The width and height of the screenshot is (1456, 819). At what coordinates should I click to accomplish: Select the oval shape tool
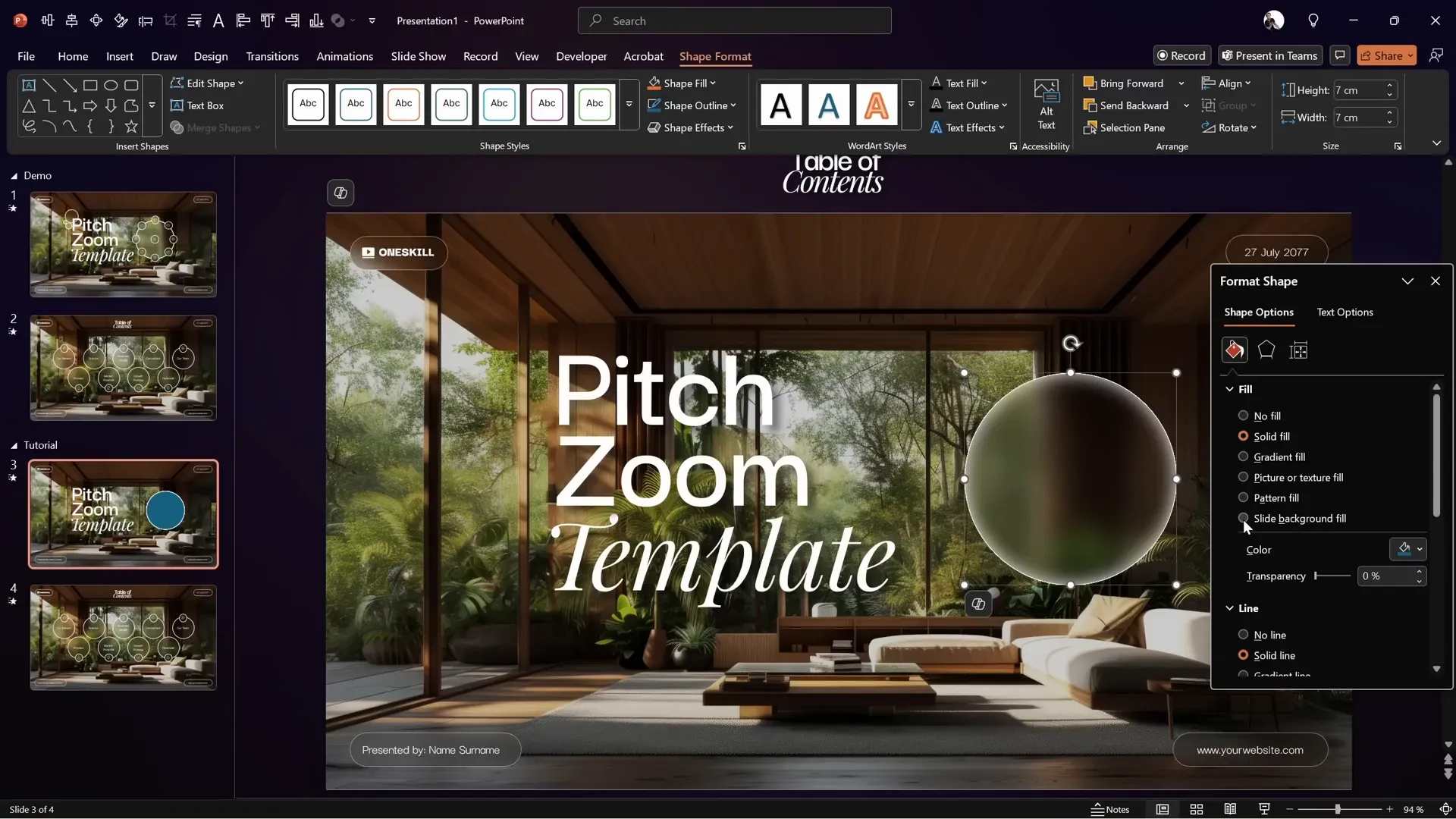click(x=111, y=85)
